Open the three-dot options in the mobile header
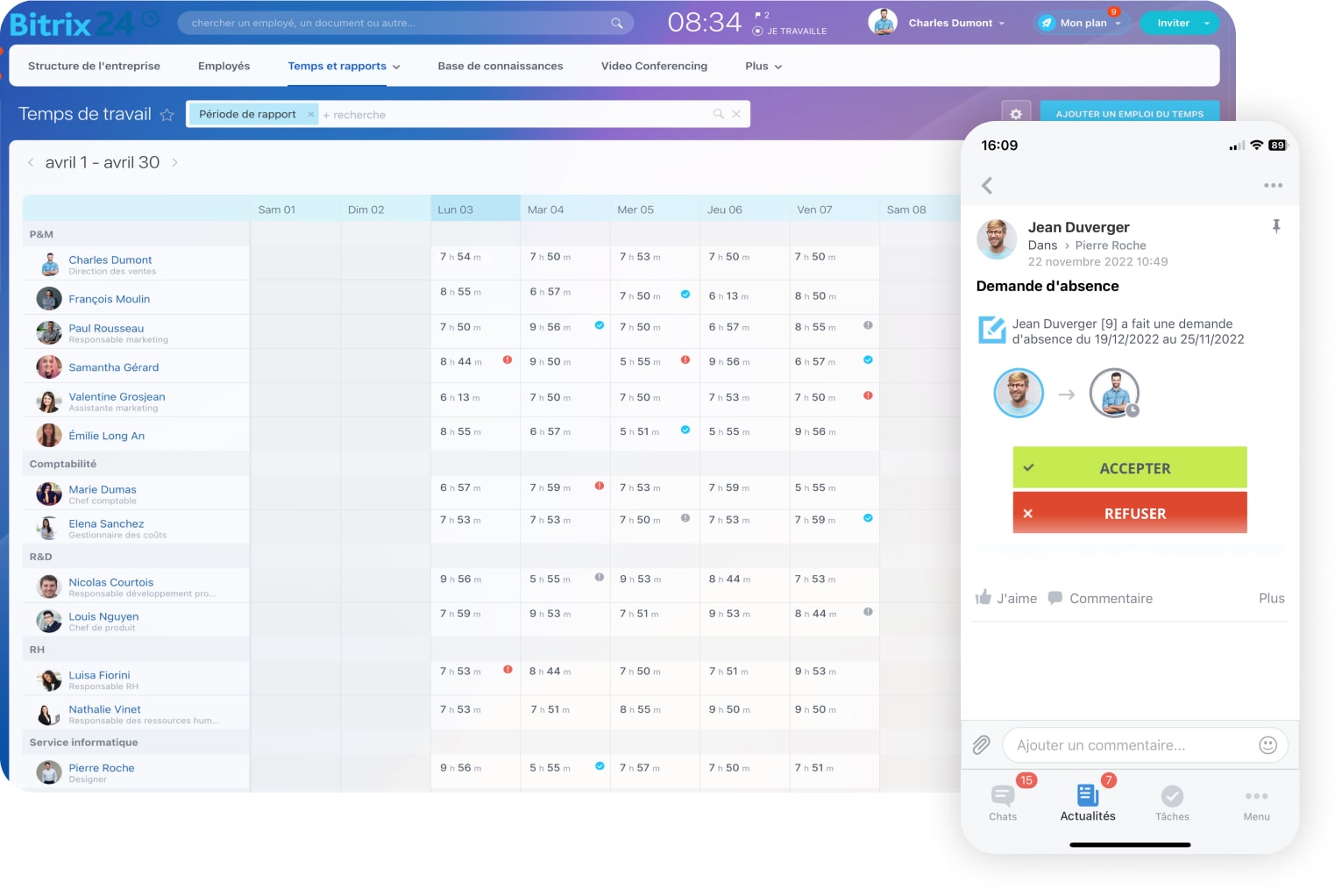The image size is (1342, 896). click(1273, 185)
